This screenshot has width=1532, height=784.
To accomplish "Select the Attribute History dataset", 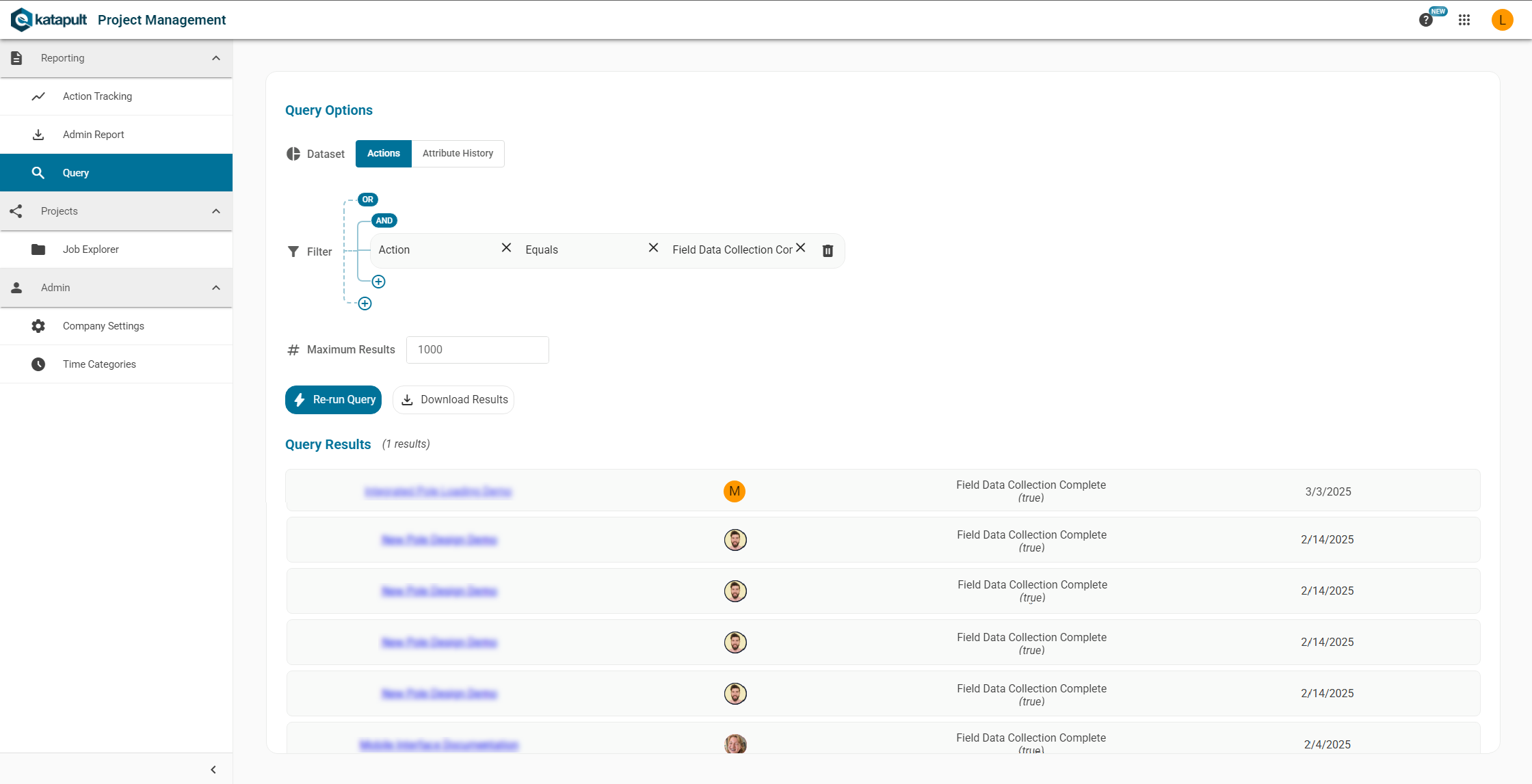I will [x=458, y=153].
